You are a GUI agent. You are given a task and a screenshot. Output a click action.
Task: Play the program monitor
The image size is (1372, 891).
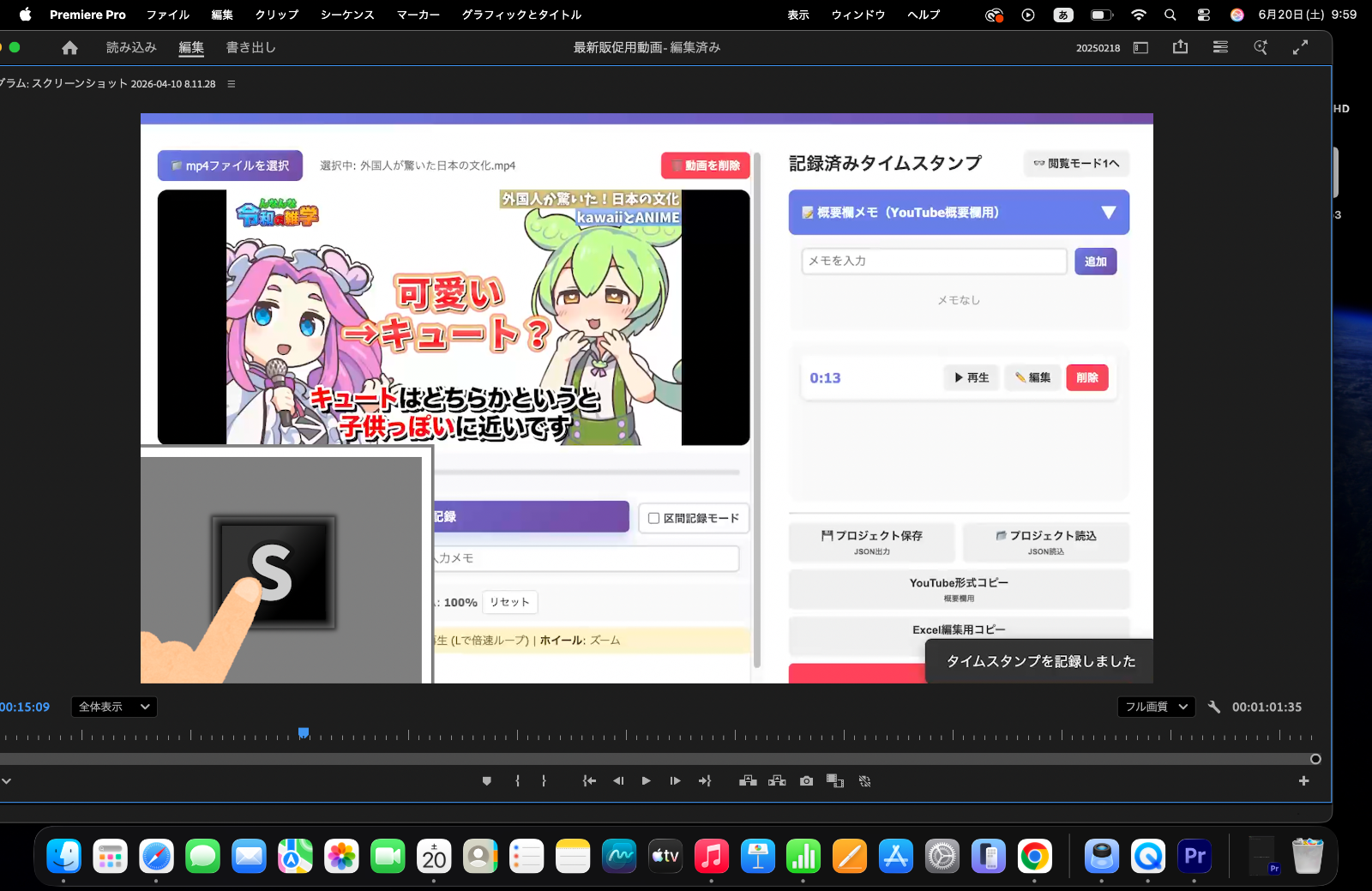(647, 781)
